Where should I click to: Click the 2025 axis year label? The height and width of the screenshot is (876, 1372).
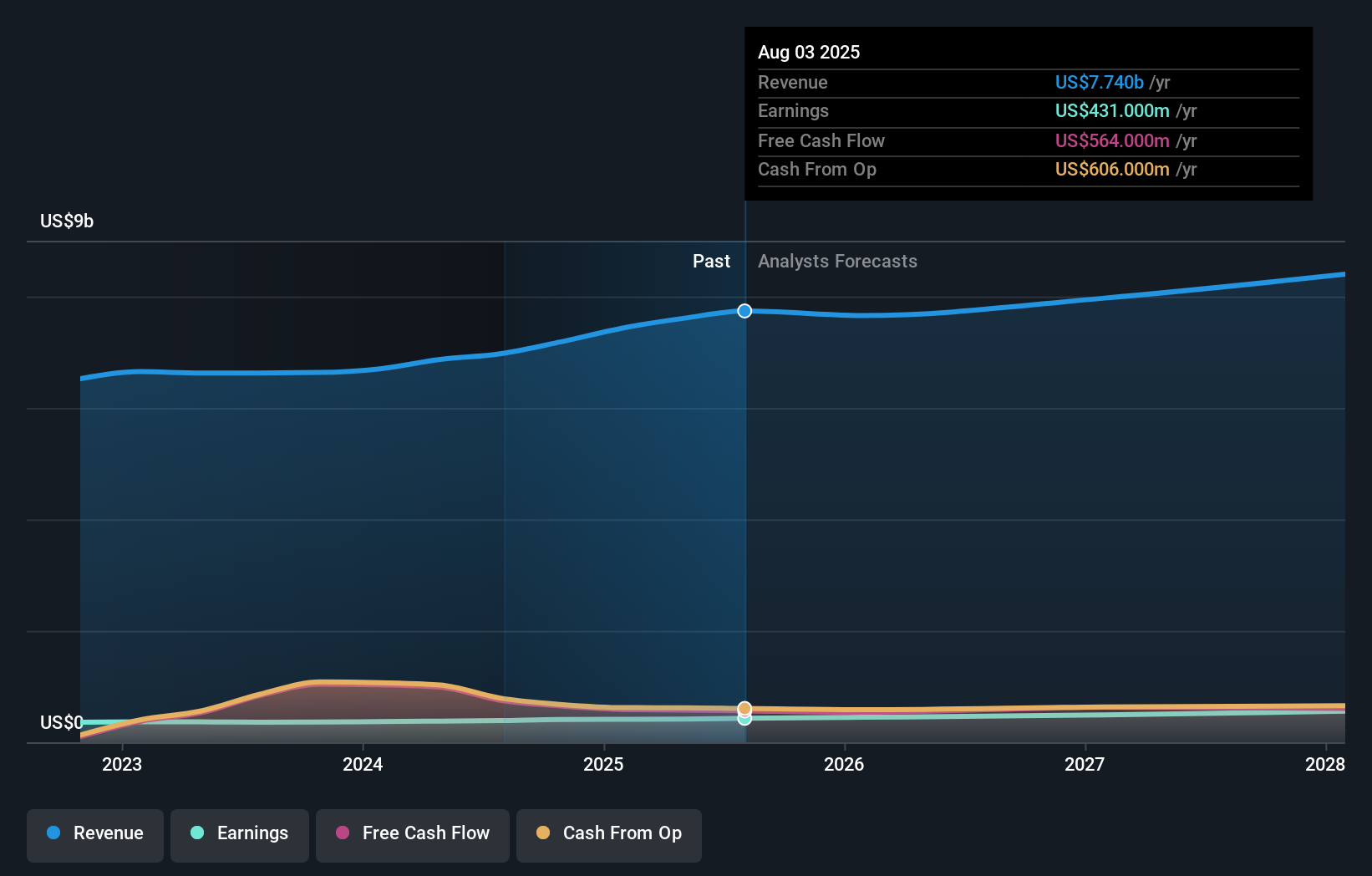[x=603, y=764]
